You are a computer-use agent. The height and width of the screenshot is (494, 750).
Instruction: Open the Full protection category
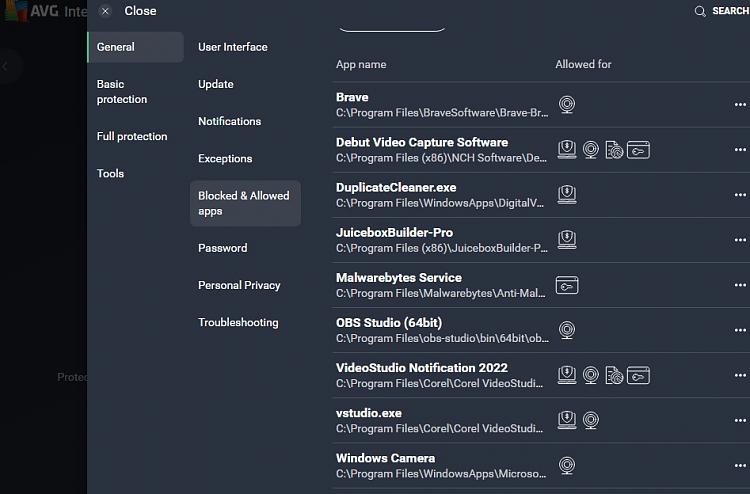point(132,136)
